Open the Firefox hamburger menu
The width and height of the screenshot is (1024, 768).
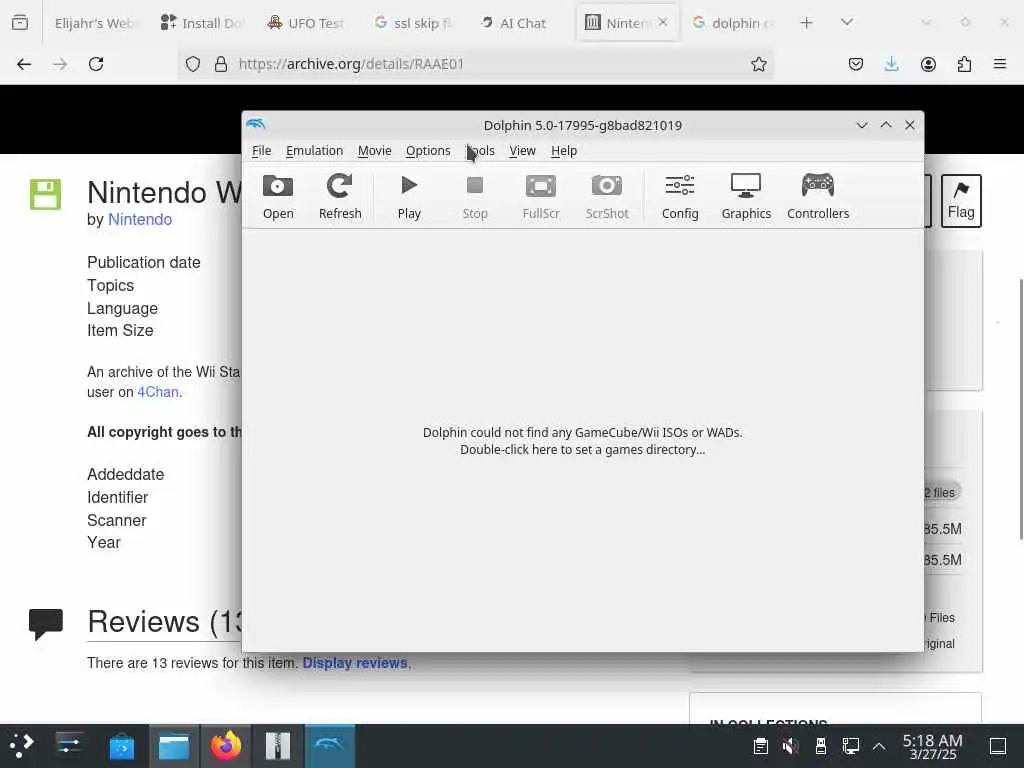point(1000,64)
